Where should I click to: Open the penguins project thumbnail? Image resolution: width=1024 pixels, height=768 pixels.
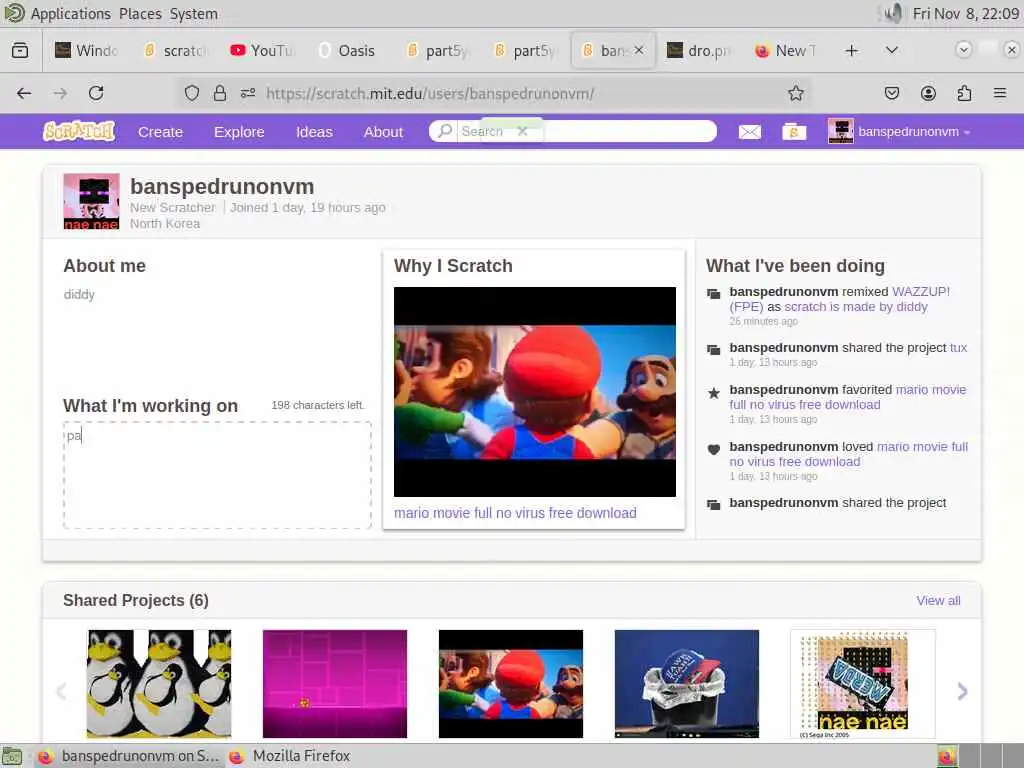pyautogui.click(x=159, y=684)
